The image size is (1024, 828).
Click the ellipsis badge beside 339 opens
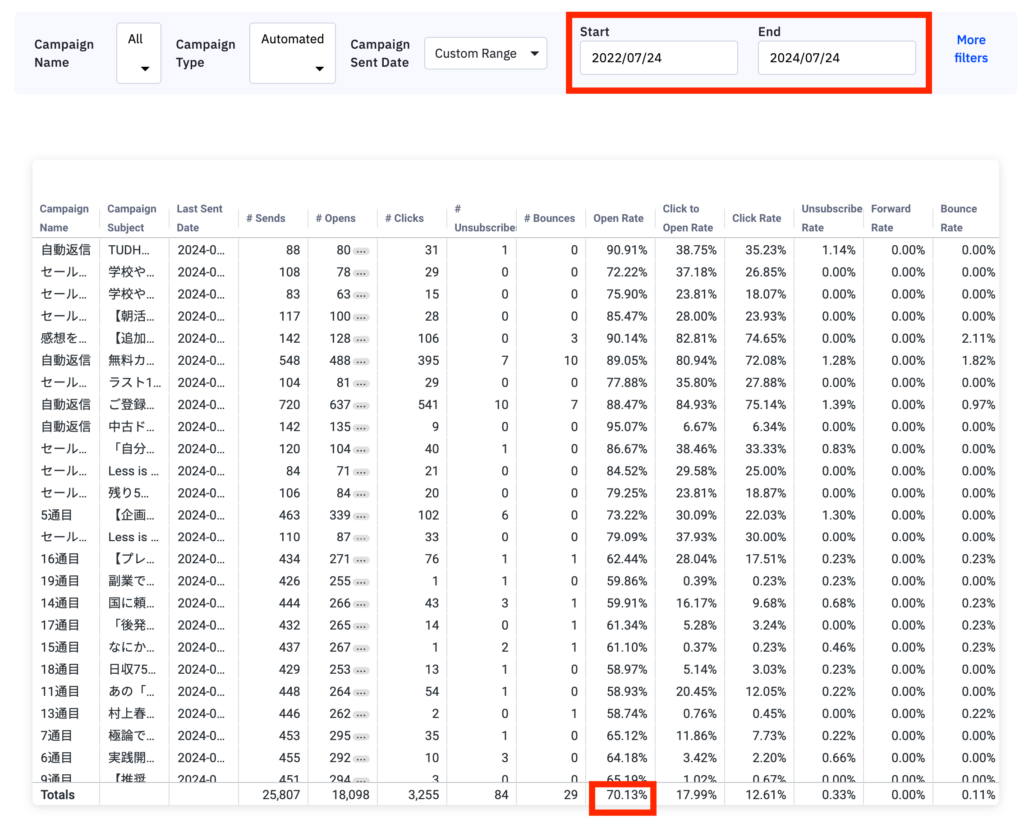tap(361, 516)
